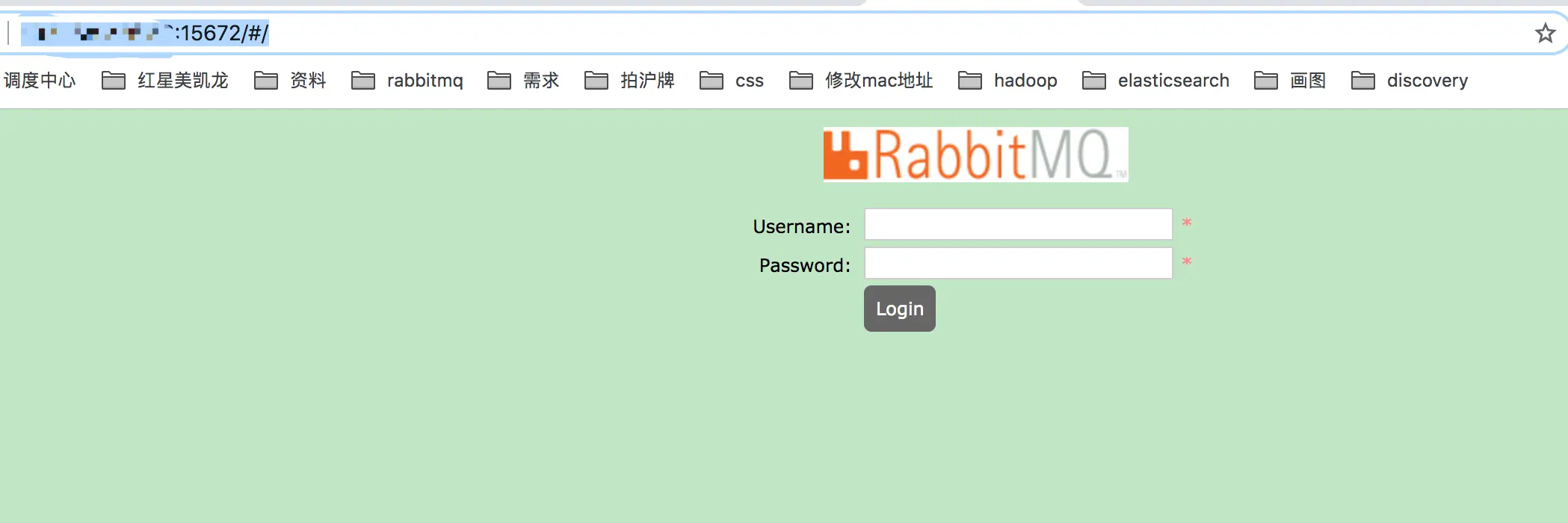The width and height of the screenshot is (1568, 523).
Task: Open the 需求 bookmarks folder
Action: (x=523, y=80)
